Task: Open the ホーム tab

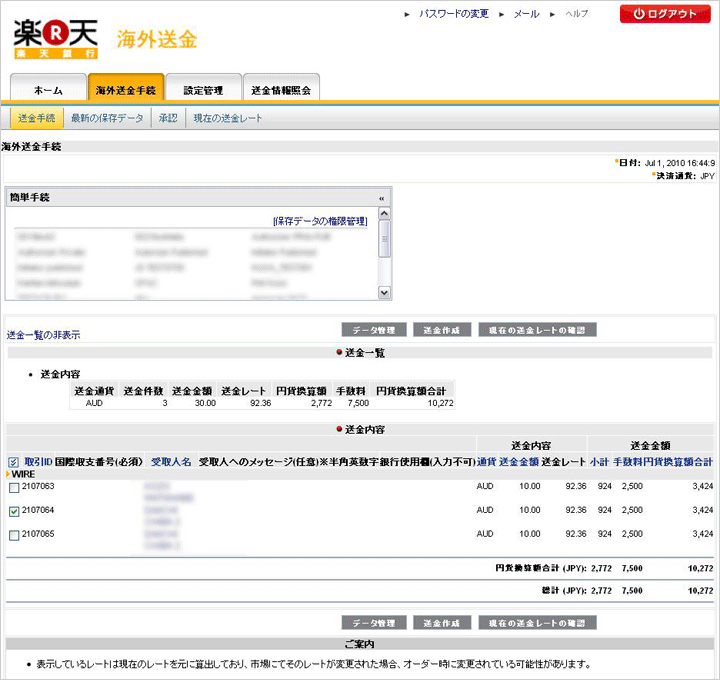Action: pos(48,90)
